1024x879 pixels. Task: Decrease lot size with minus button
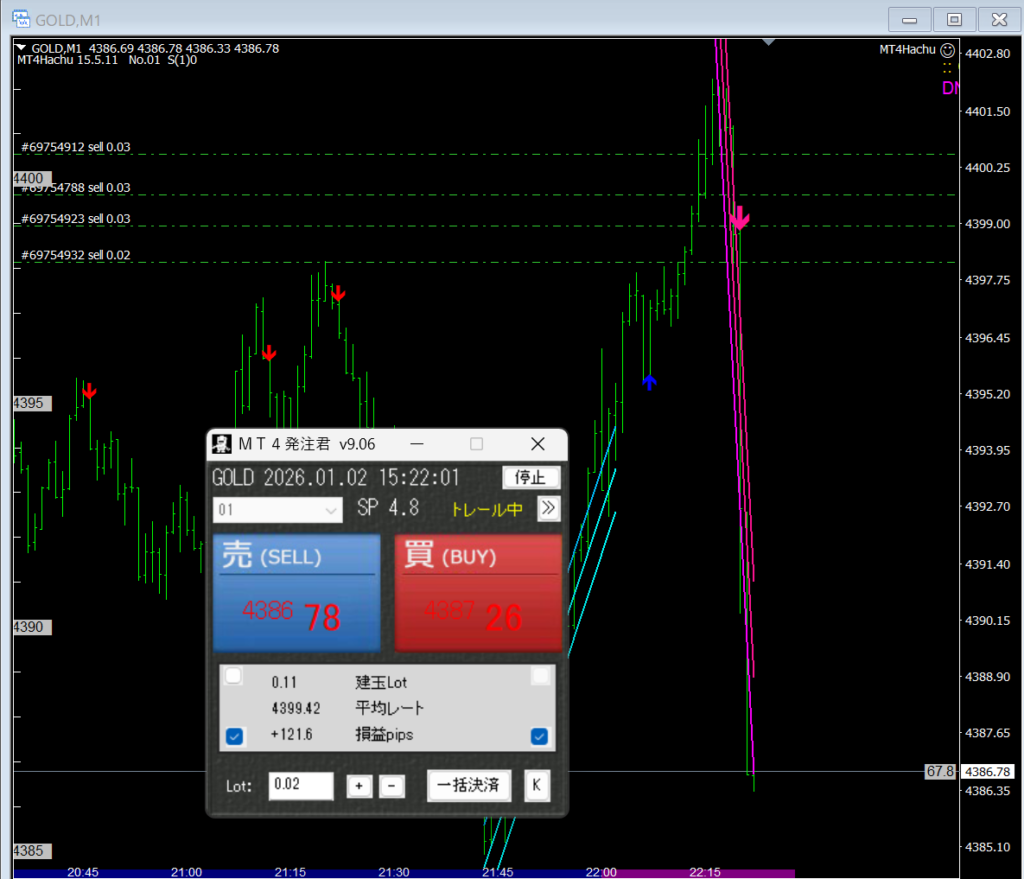click(391, 786)
